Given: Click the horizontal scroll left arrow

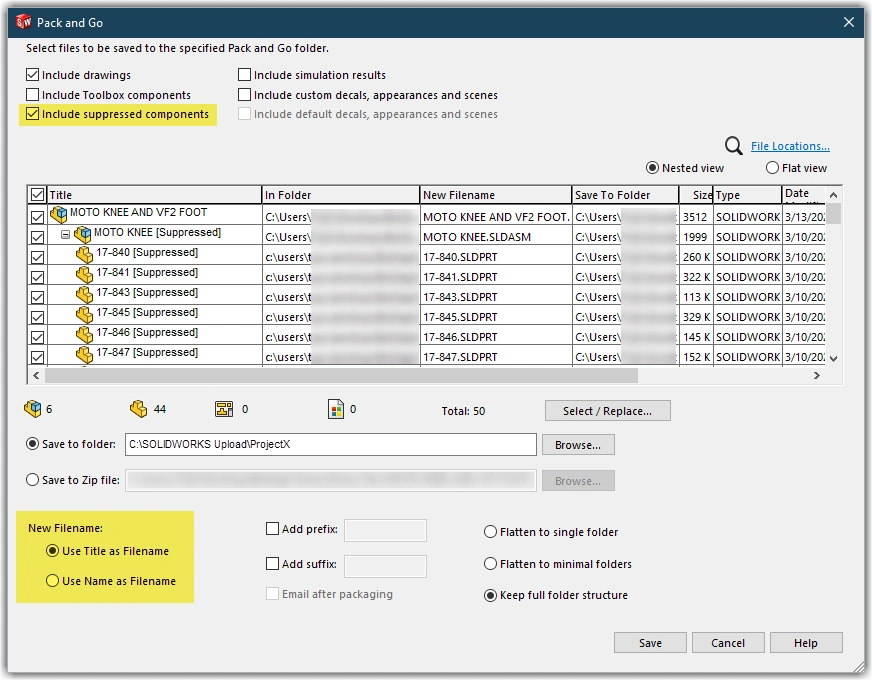Looking at the screenshot, I should (x=36, y=375).
